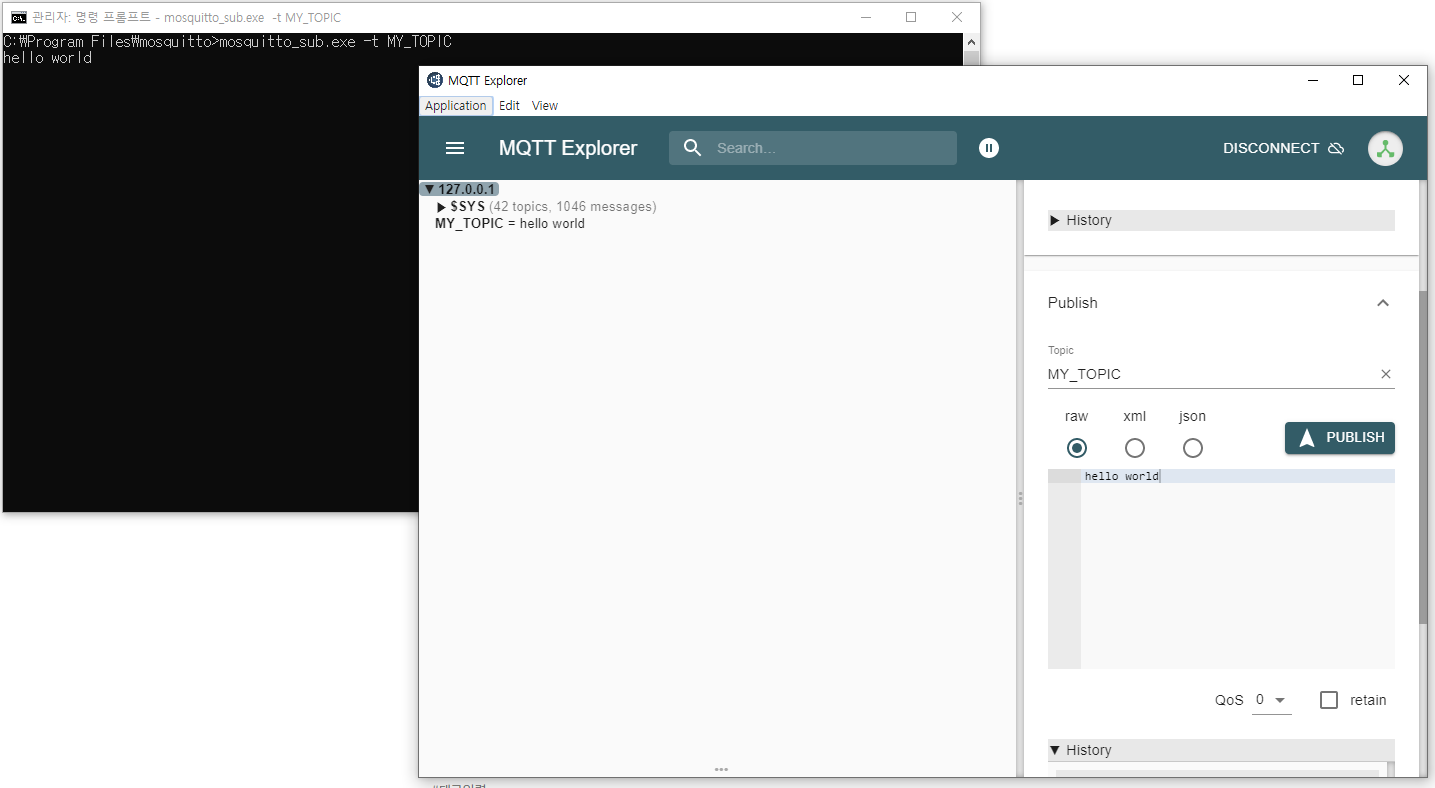
Task: Click the cloud-off icon beside DISCONNECT
Action: pyautogui.click(x=1336, y=148)
